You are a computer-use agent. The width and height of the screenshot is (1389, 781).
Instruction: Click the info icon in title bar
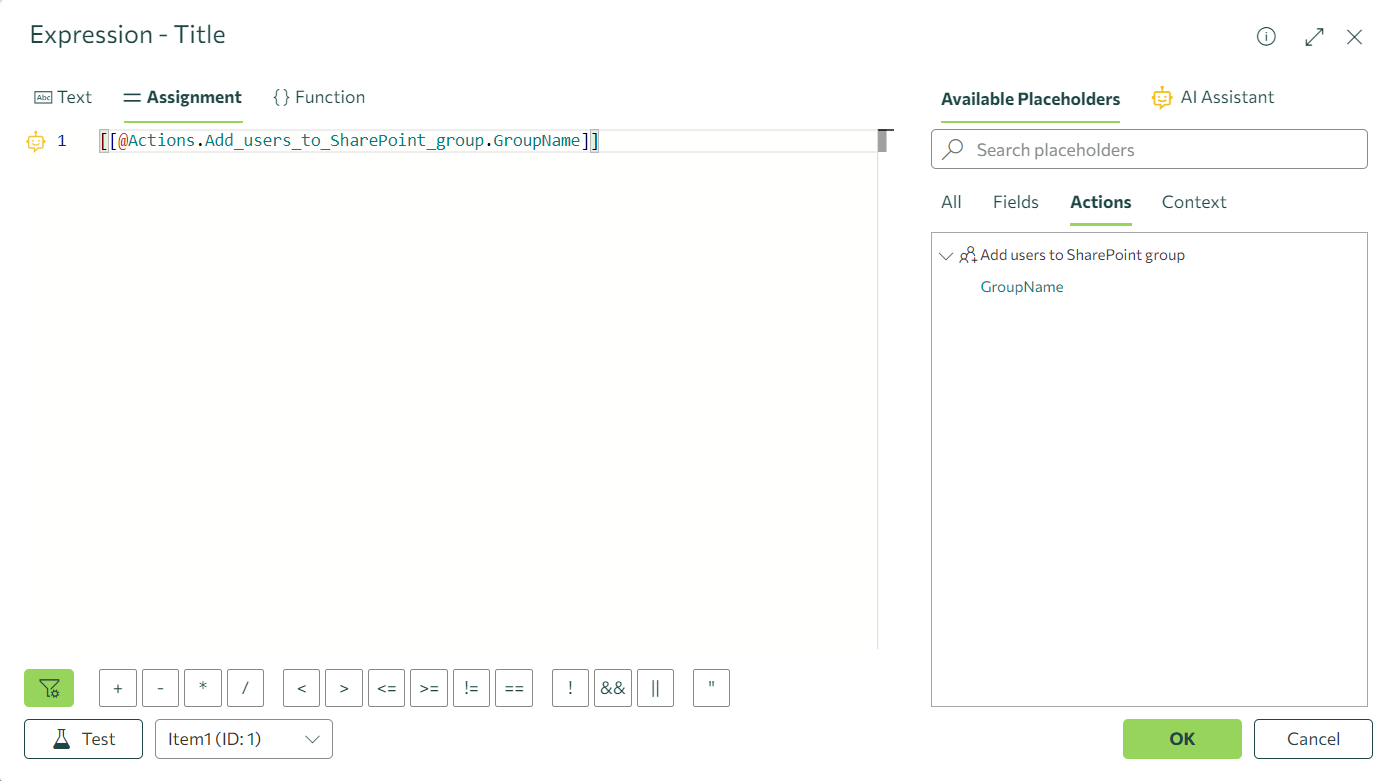point(1266,37)
